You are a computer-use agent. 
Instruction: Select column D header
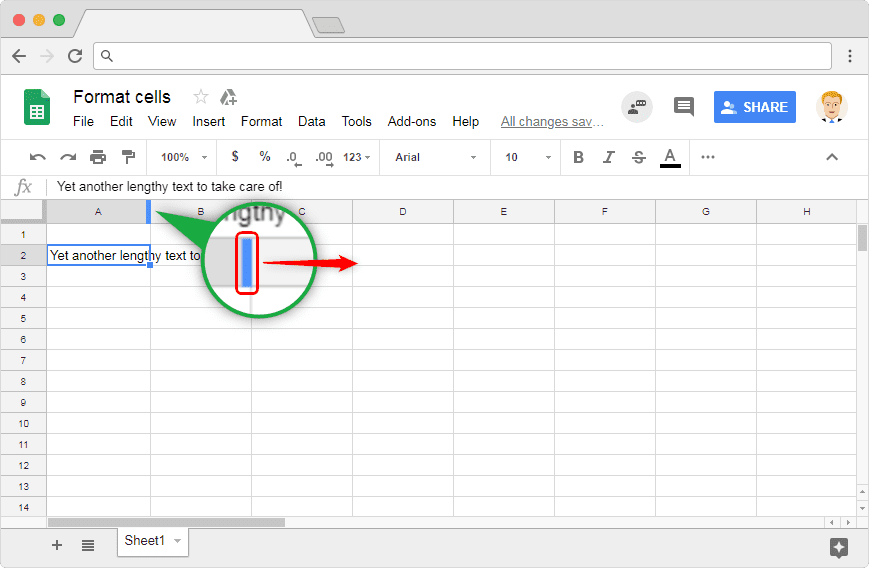coord(403,212)
